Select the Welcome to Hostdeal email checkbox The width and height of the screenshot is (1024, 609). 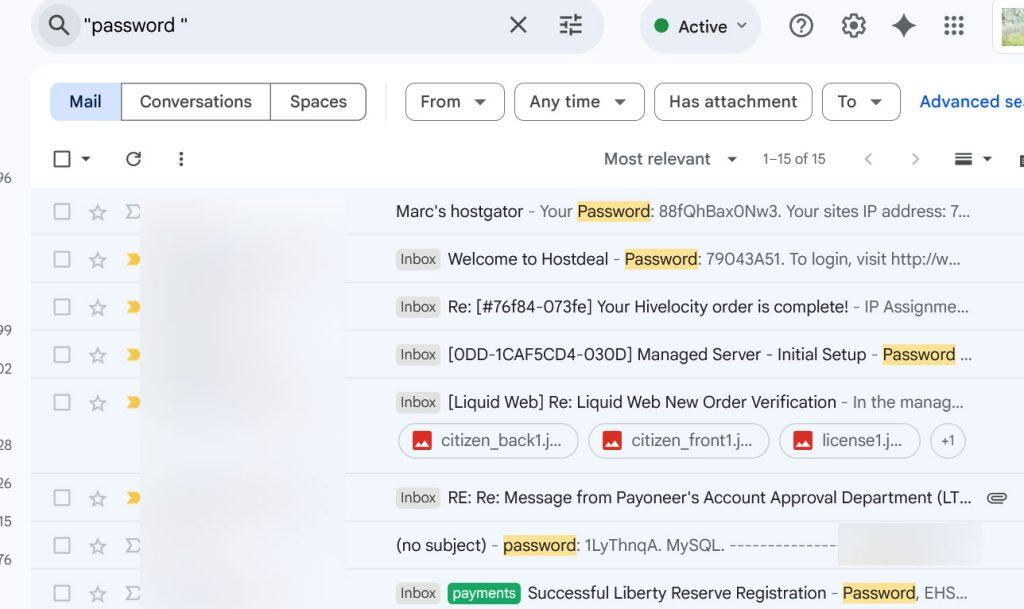(x=62, y=259)
